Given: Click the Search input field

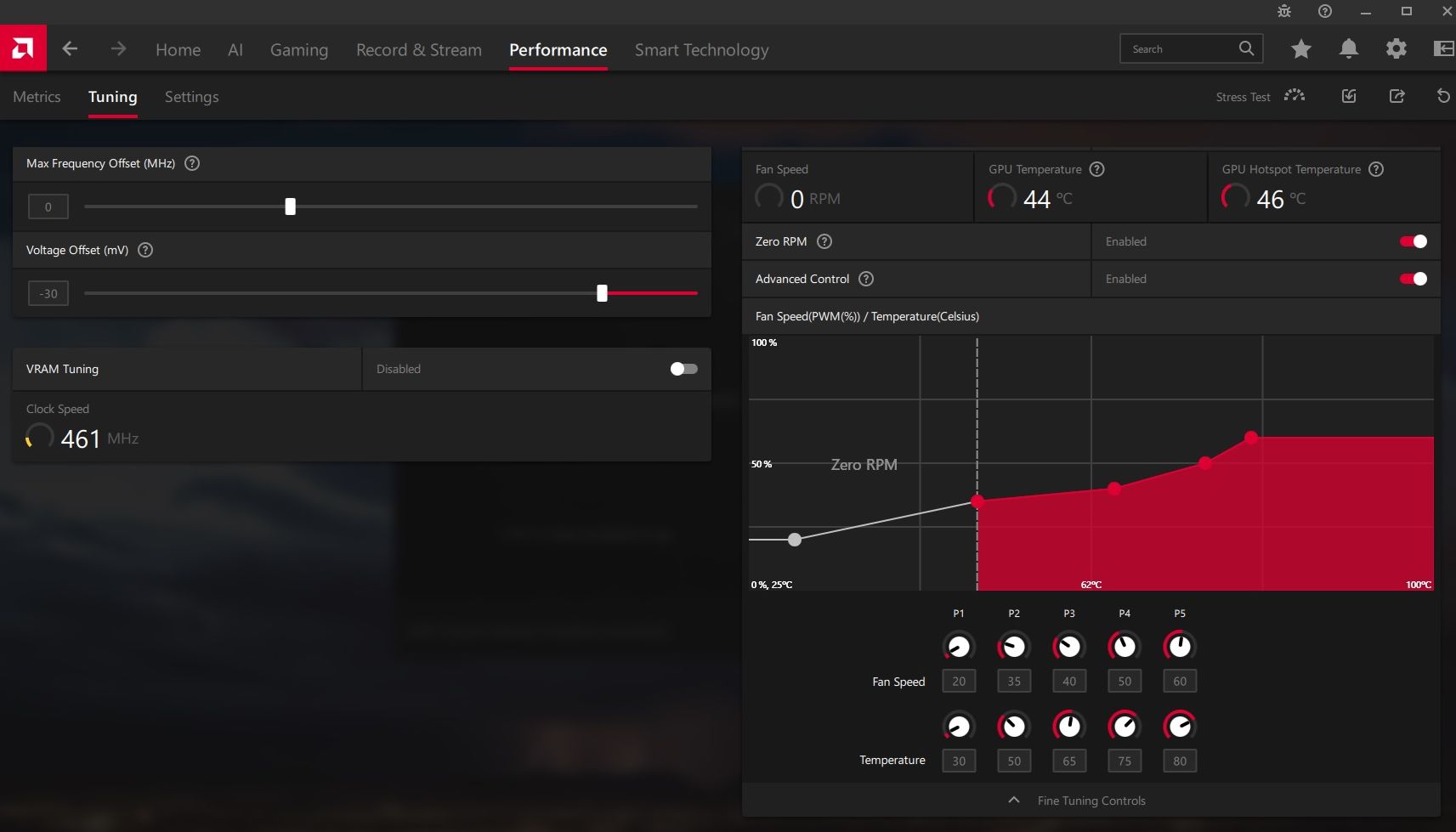Looking at the screenshot, I should coord(1181,49).
